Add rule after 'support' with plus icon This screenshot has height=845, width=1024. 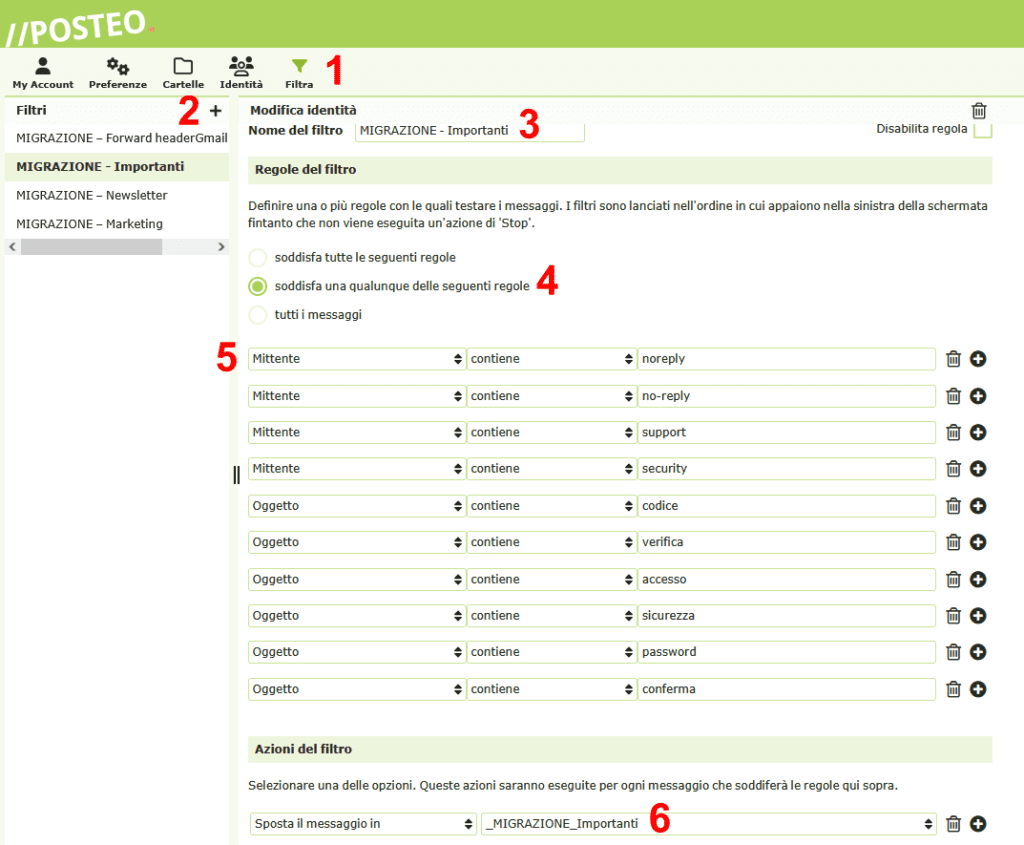pos(978,432)
